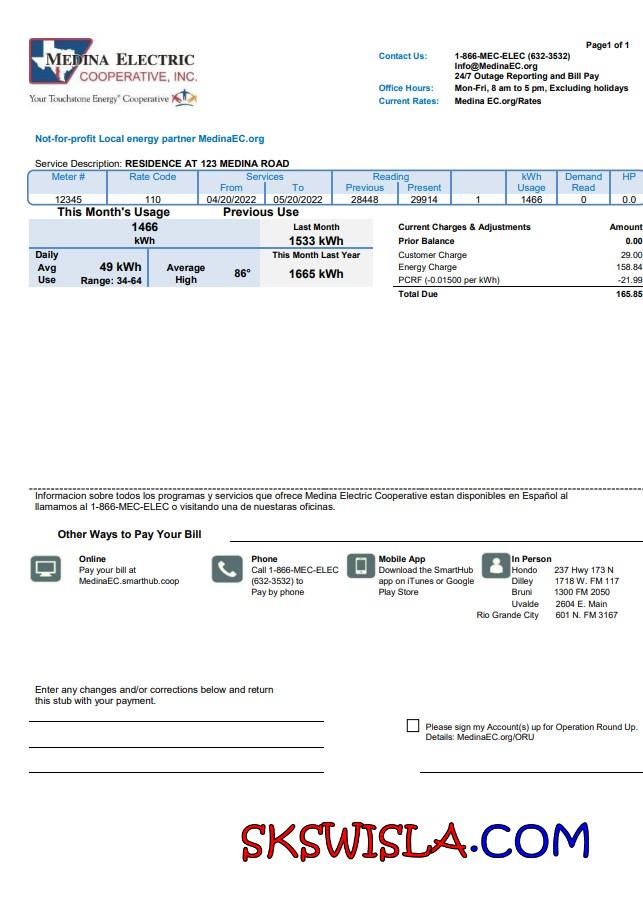
Task: Check the Operation Round Up checkbox
Action: click(x=413, y=726)
